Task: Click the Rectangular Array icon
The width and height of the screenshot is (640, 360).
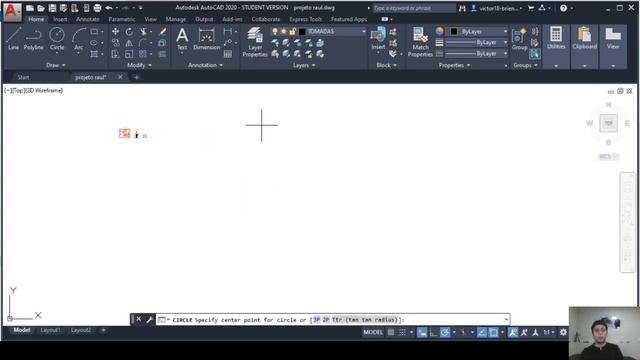Action: (x=143, y=53)
